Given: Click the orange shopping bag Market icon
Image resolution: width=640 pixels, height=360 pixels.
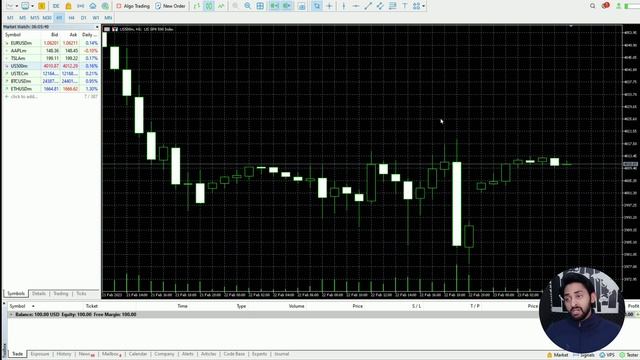Looking at the screenshot, I should [69, 6].
